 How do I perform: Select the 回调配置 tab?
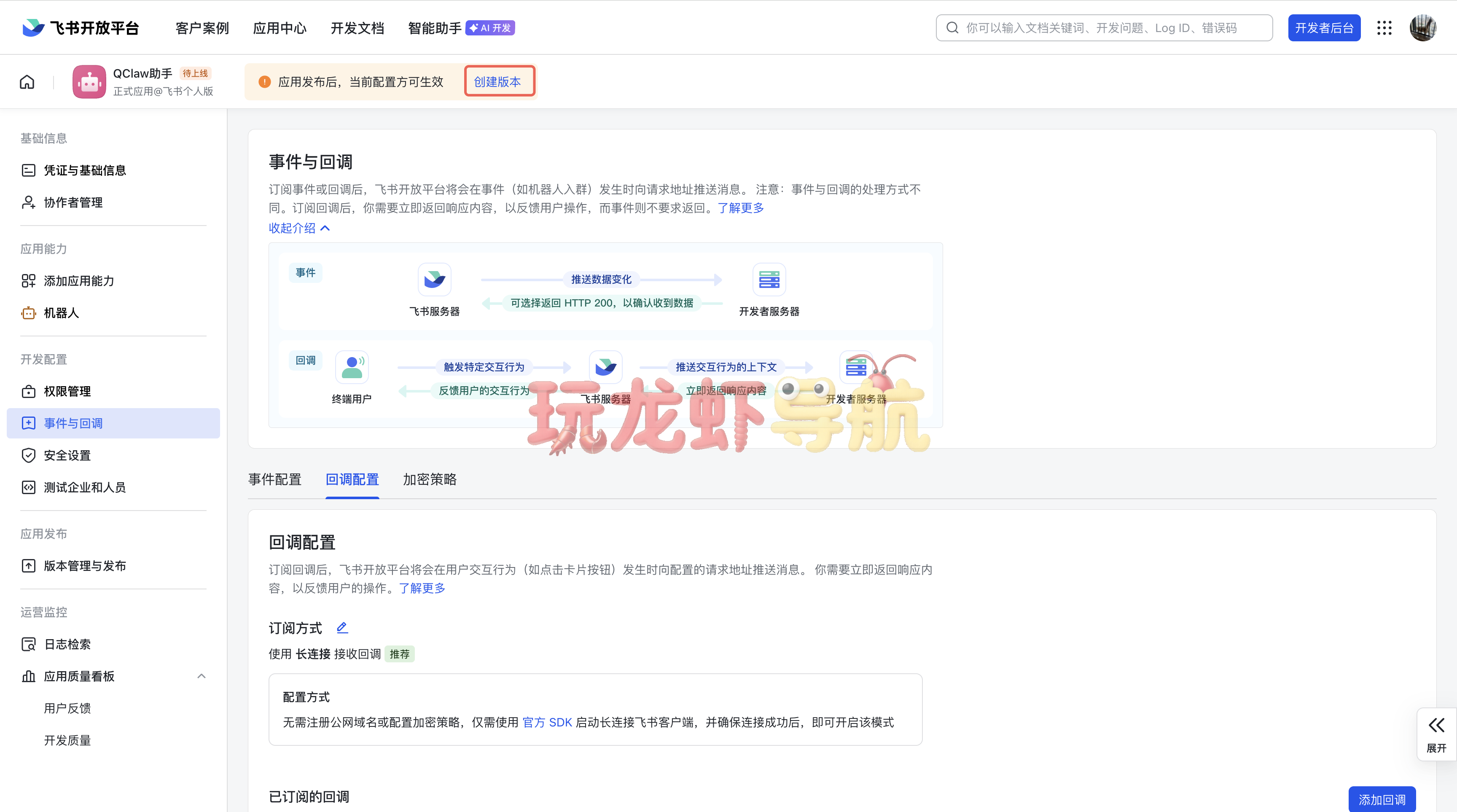352,479
